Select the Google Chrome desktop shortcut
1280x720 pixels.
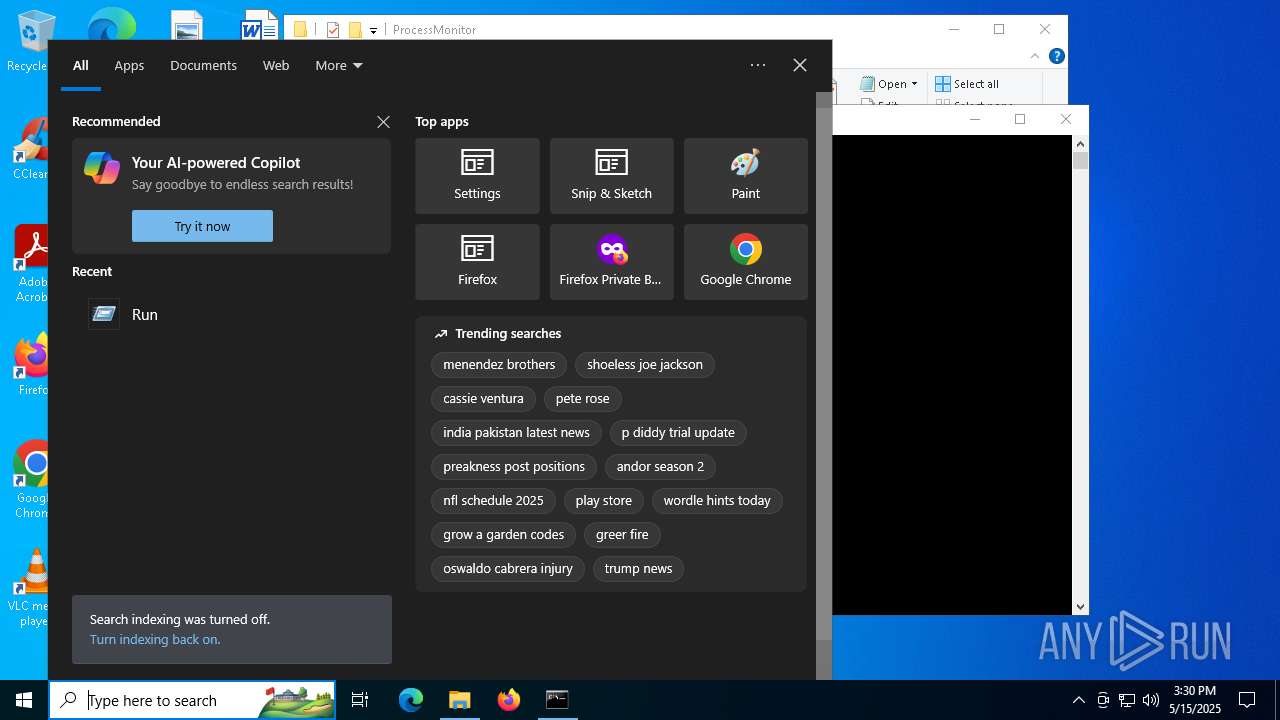click(30, 479)
